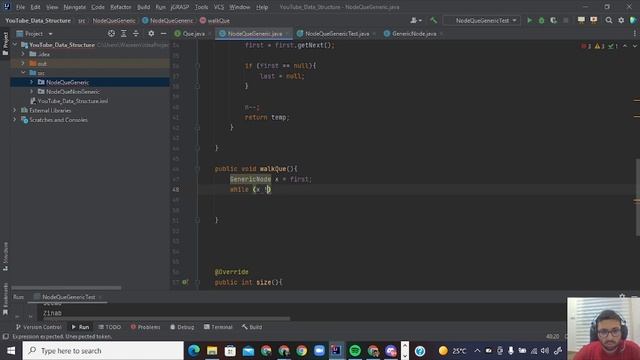640x360 pixels.
Task: Click the editor vertical scrollbar
Action: coord(638,197)
